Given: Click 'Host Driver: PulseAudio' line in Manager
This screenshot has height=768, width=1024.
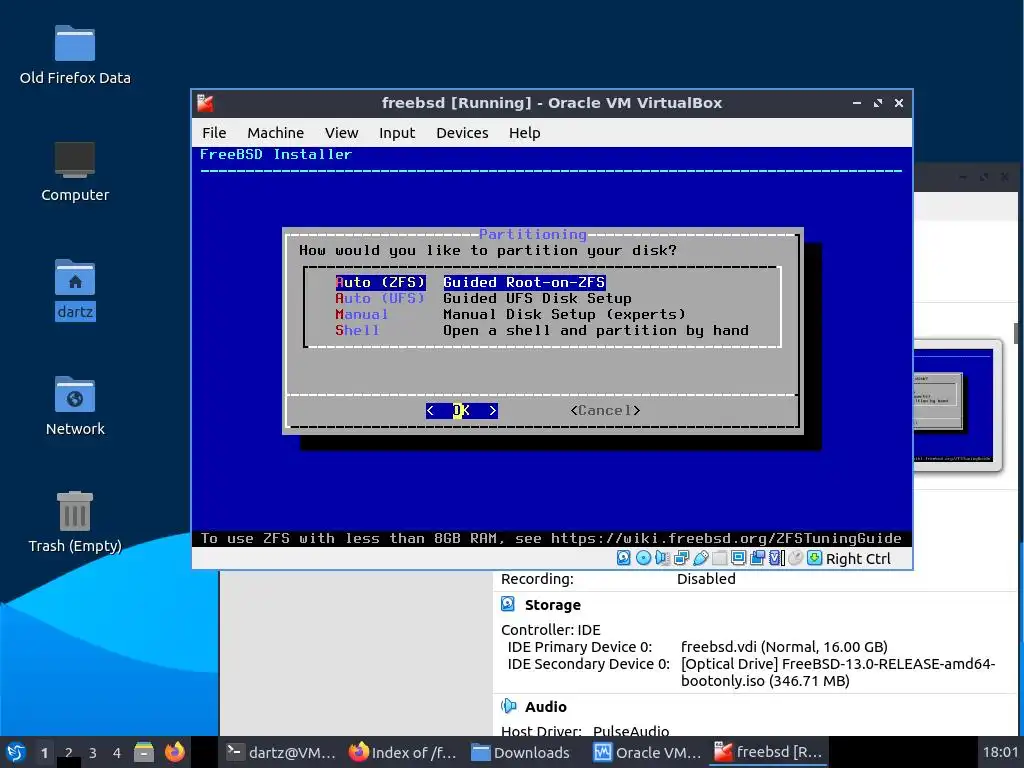Looking at the screenshot, I should [585, 731].
